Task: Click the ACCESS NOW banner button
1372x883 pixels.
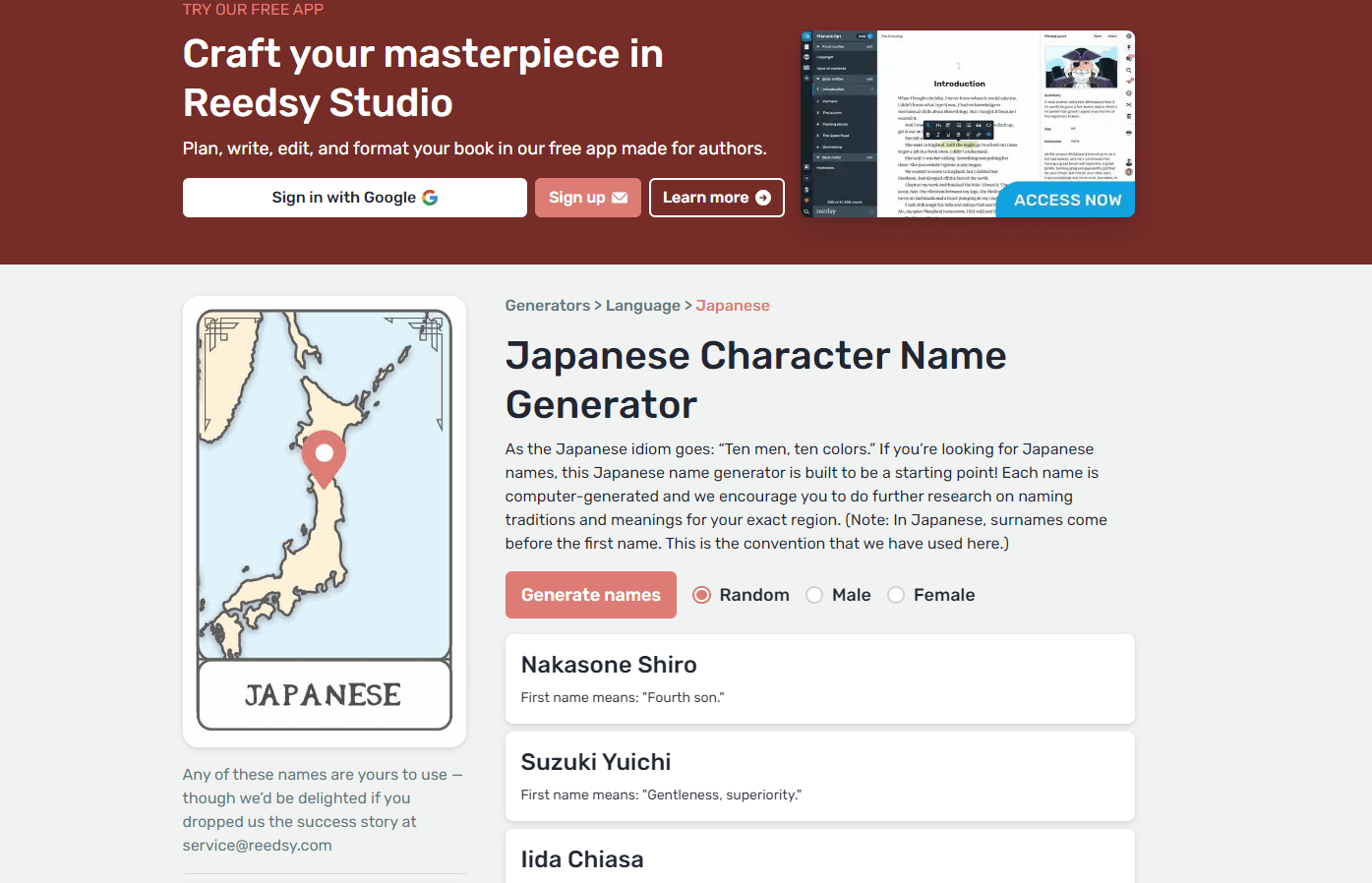Action: [1066, 200]
